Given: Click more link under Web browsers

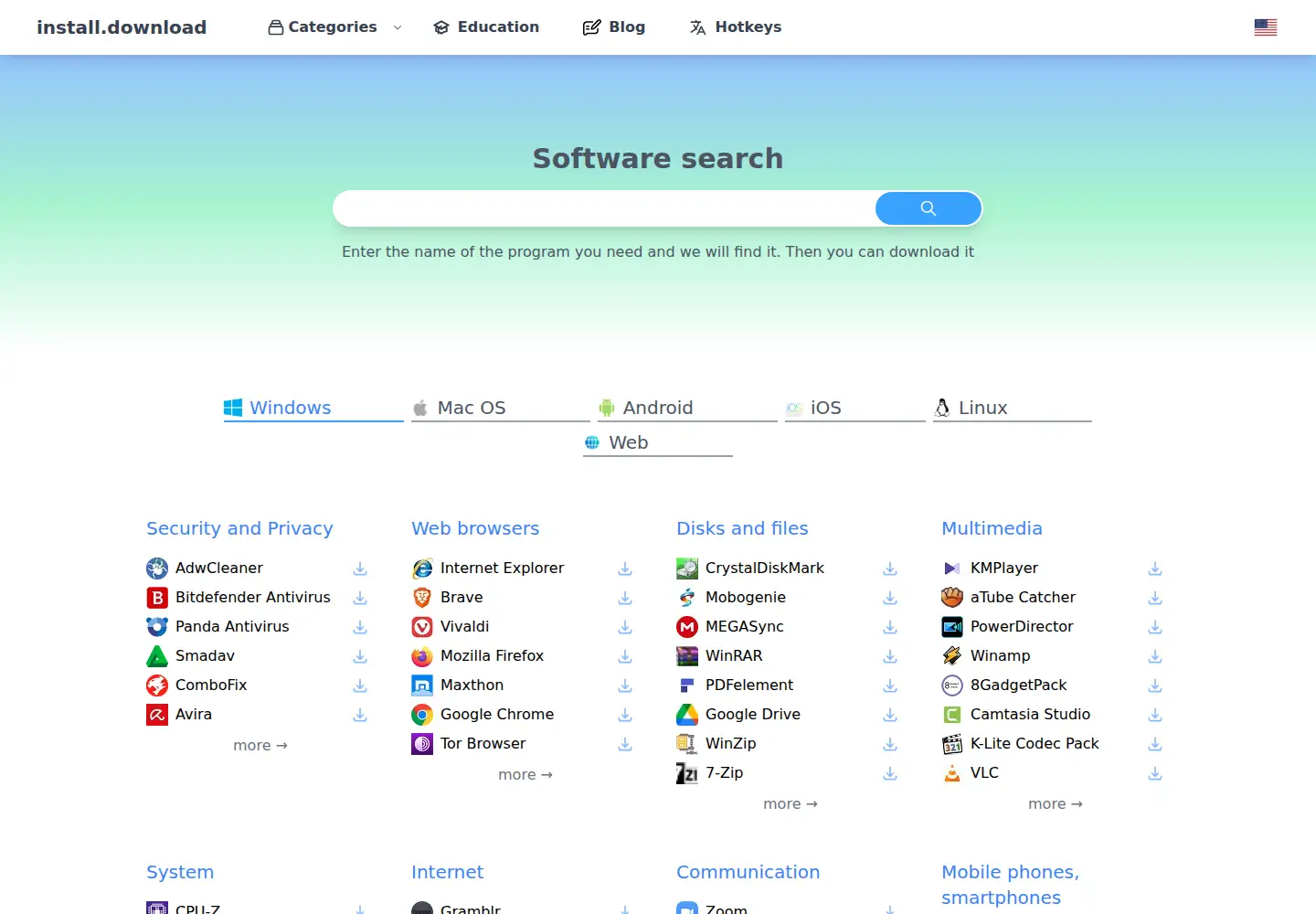Looking at the screenshot, I should [525, 775].
